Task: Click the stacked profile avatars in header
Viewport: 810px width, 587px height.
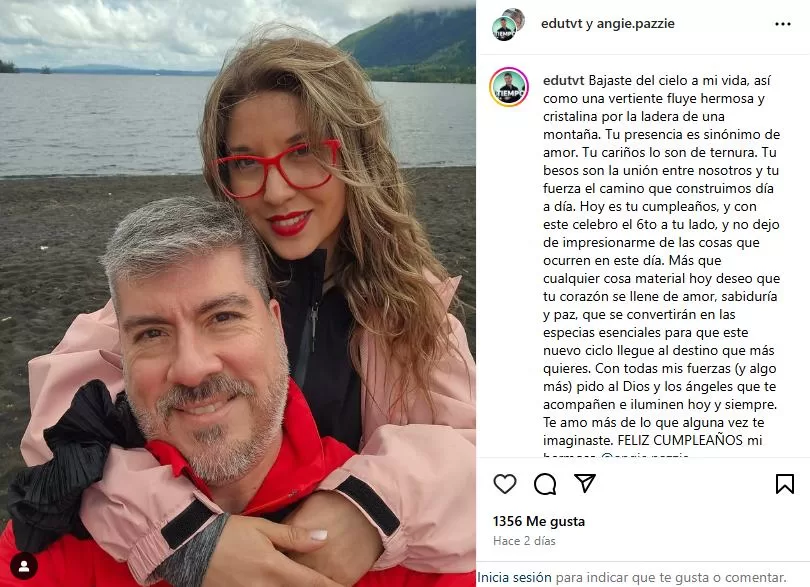Action: coord(508,24)
